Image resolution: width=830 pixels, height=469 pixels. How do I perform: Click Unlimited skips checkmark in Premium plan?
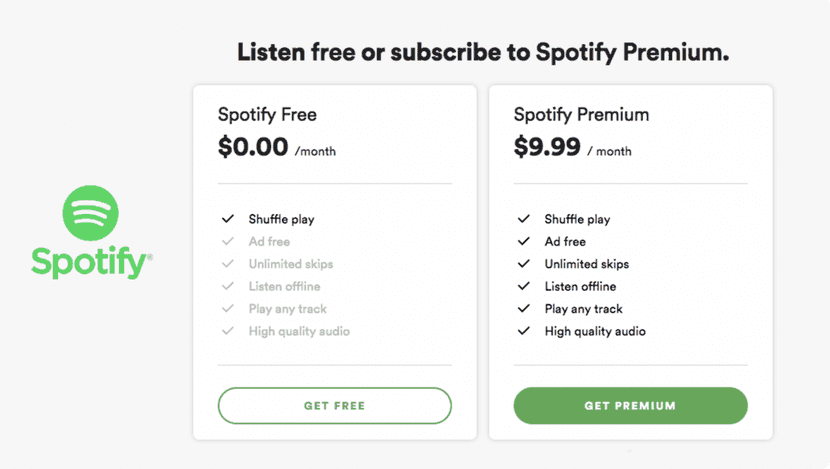[x=524, y=264]
